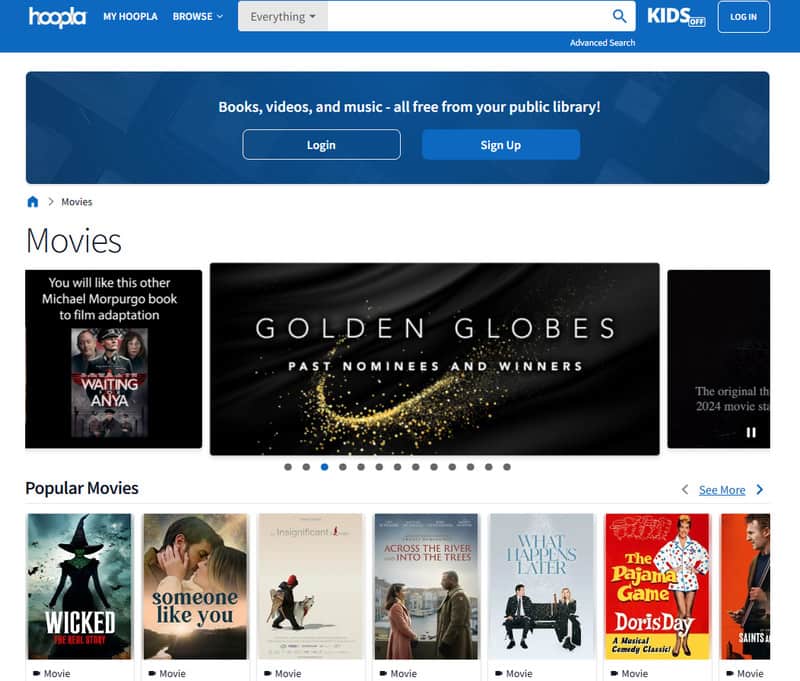Open the My Hoopla menu item
Viewport: 800px width, 681px height.
(x=130, y=17)
